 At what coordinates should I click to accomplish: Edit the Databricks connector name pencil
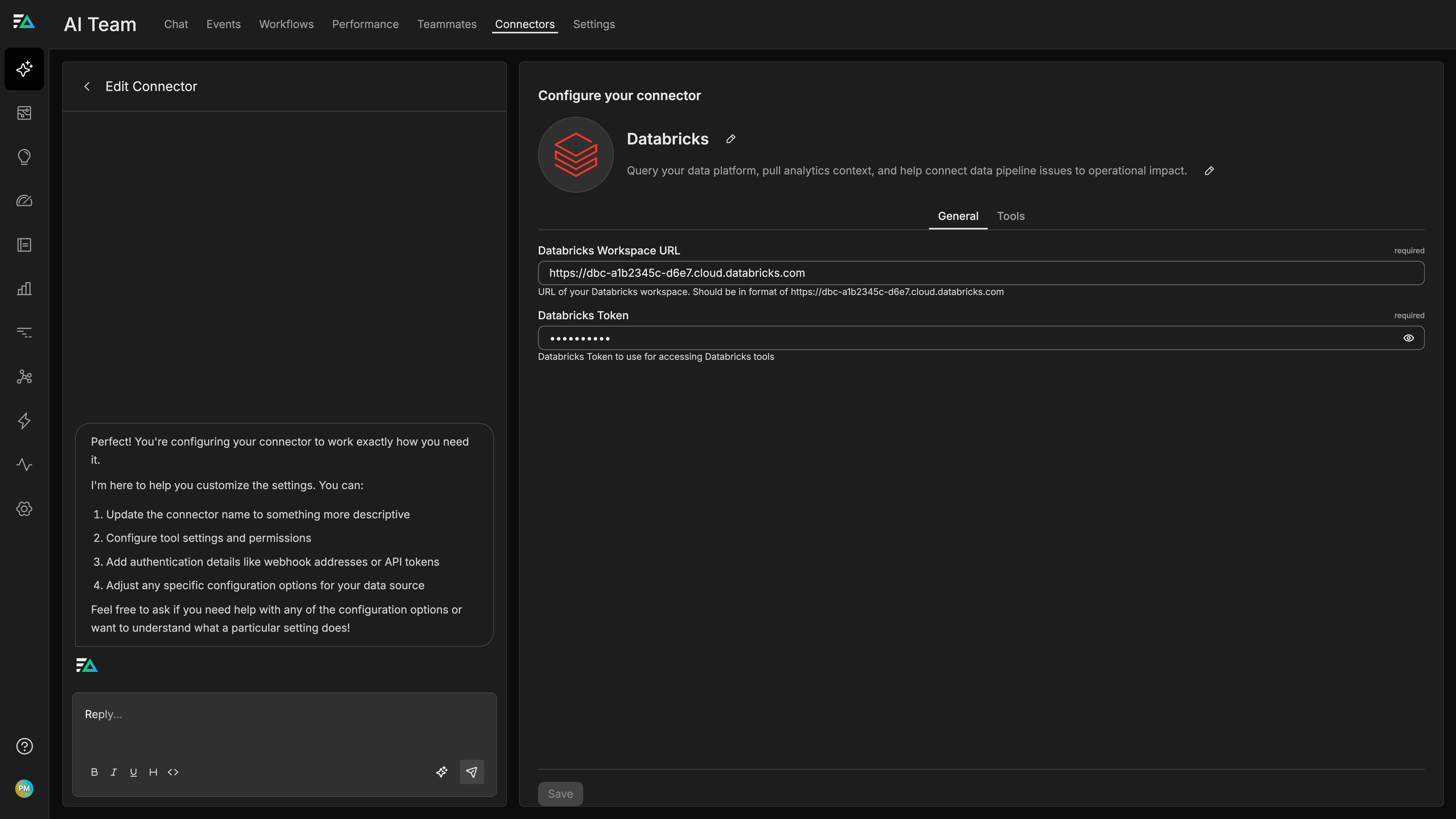pos(731,139)
